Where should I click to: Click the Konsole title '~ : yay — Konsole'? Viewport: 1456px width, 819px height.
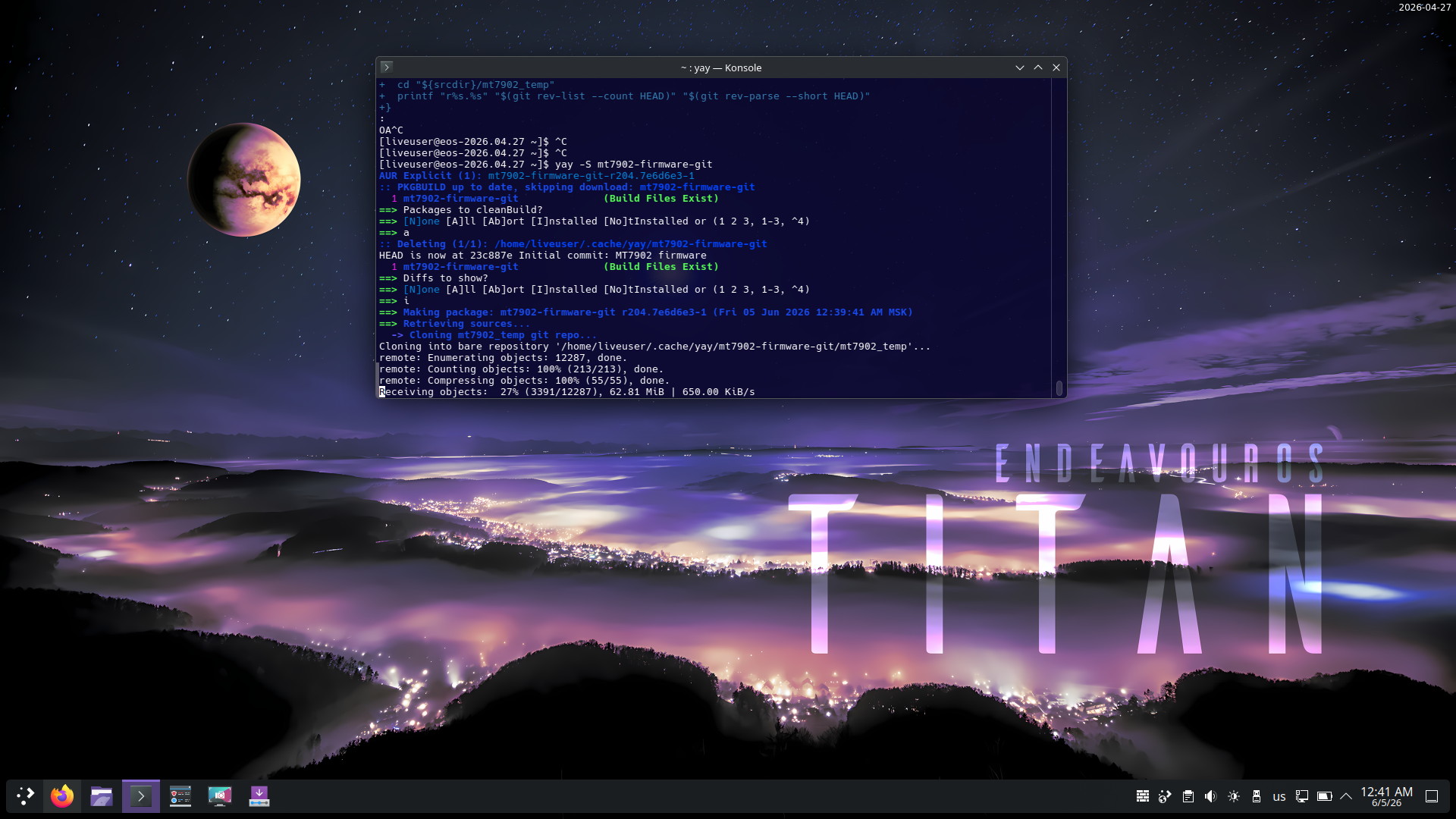click(x=721, y=67)
